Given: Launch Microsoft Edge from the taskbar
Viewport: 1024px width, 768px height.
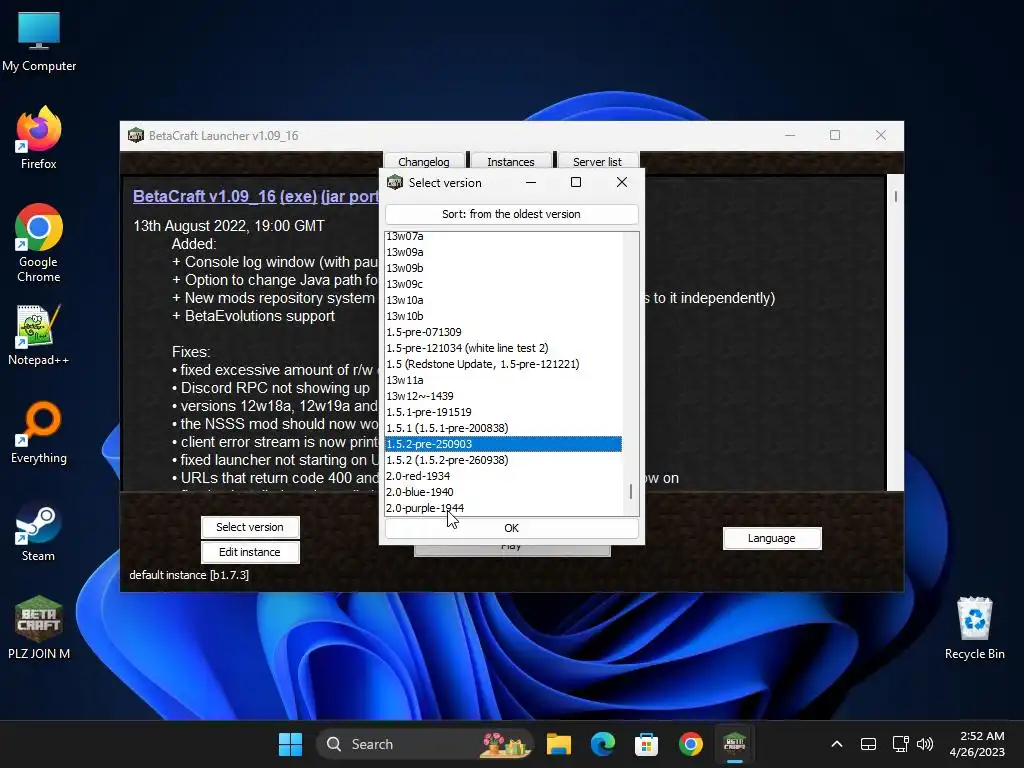Looking at the screenshot, I should (x=602, y=744).
